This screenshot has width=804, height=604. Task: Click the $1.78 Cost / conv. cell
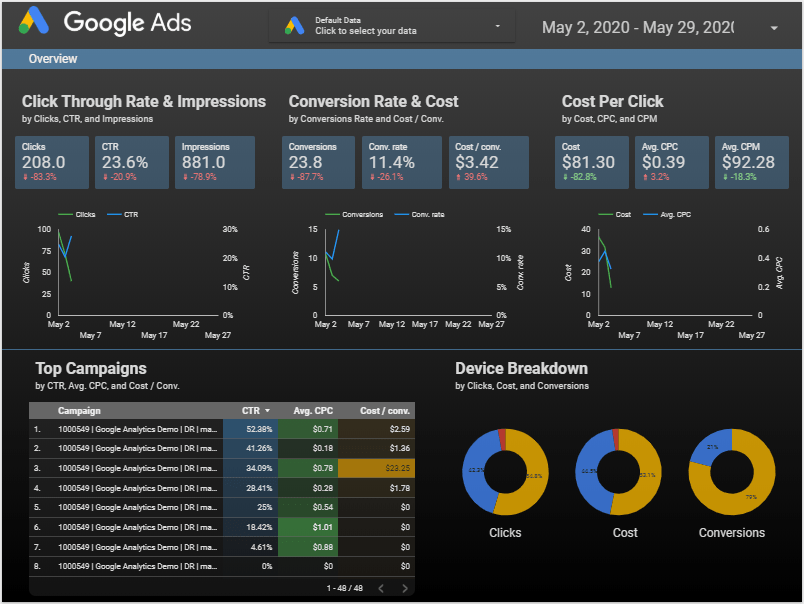click(x=376, y=488)
